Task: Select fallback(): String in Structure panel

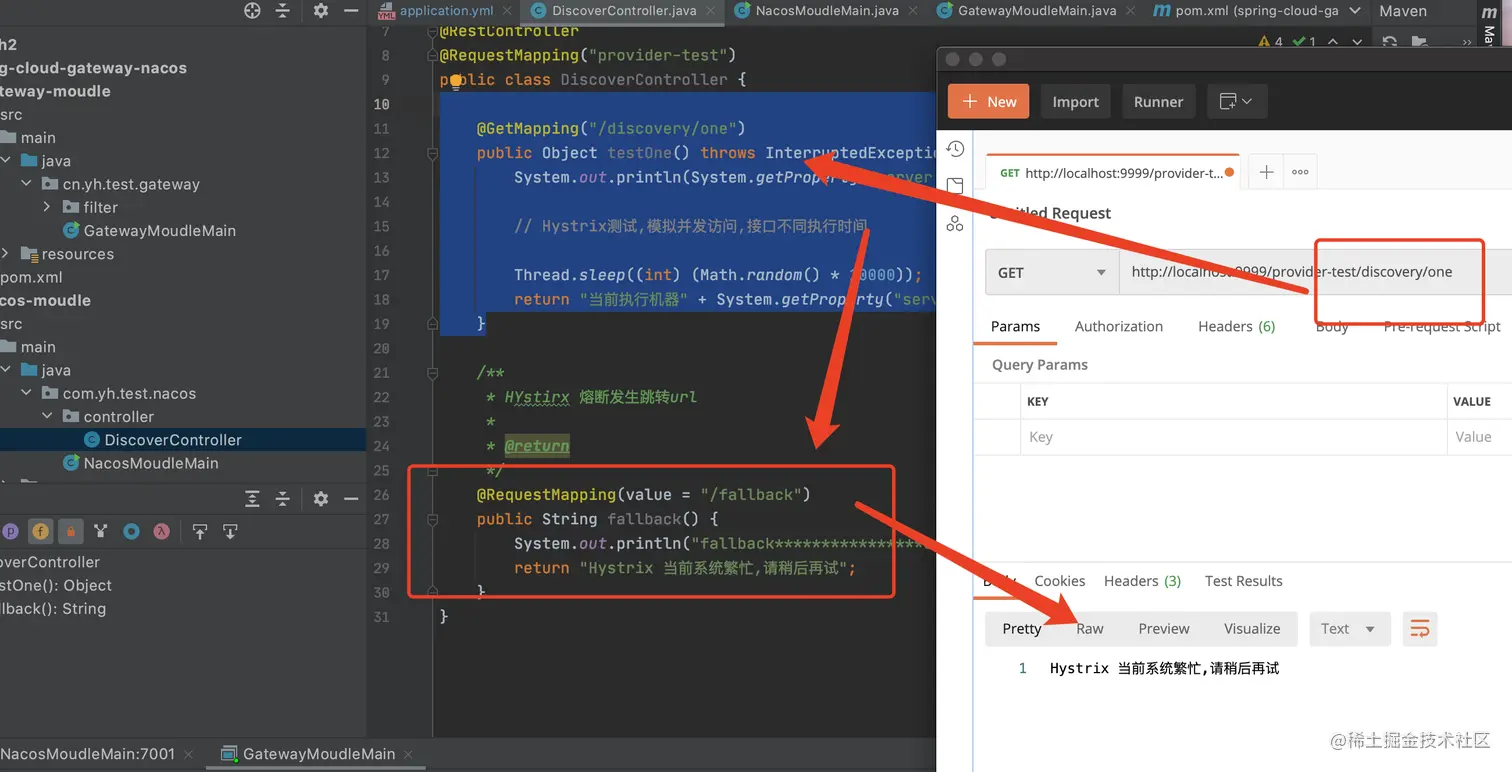Action: [53, 609]
